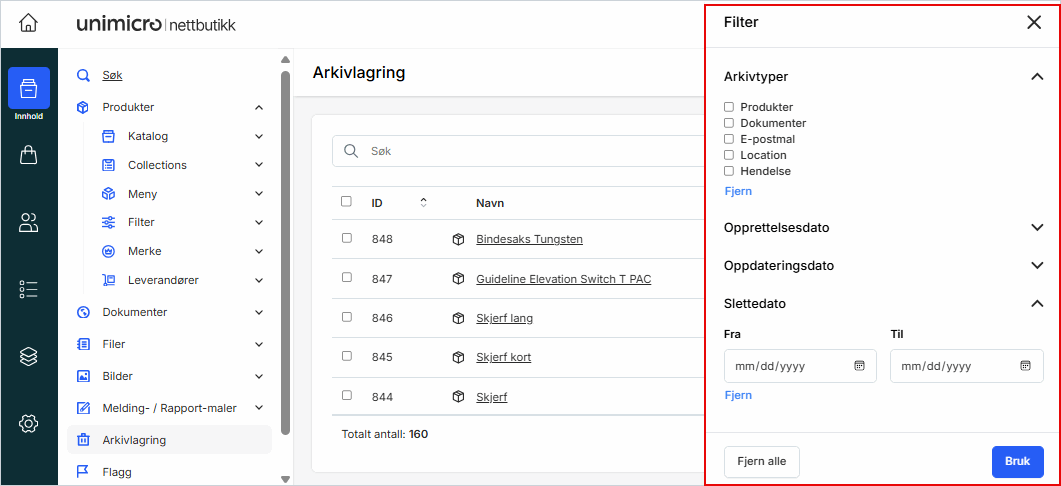
Task: Open the settings gear icon in sidebar
Action: point(29,424)
